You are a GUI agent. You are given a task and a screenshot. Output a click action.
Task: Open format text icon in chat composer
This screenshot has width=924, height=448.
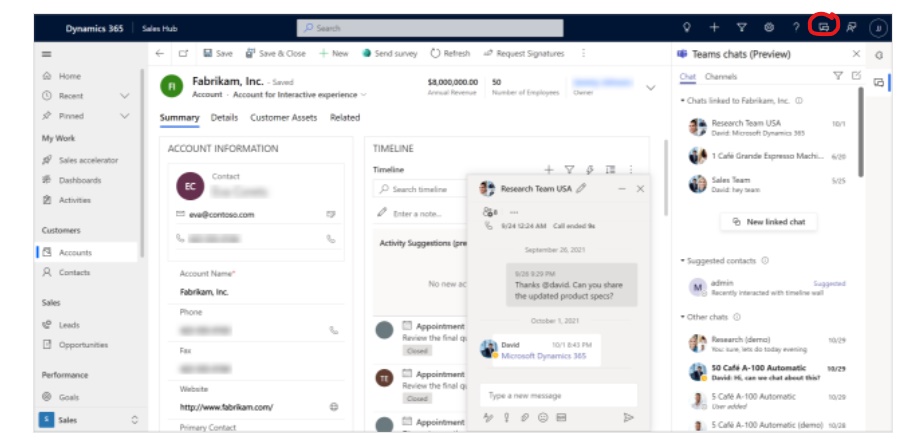tap(489, 417)
